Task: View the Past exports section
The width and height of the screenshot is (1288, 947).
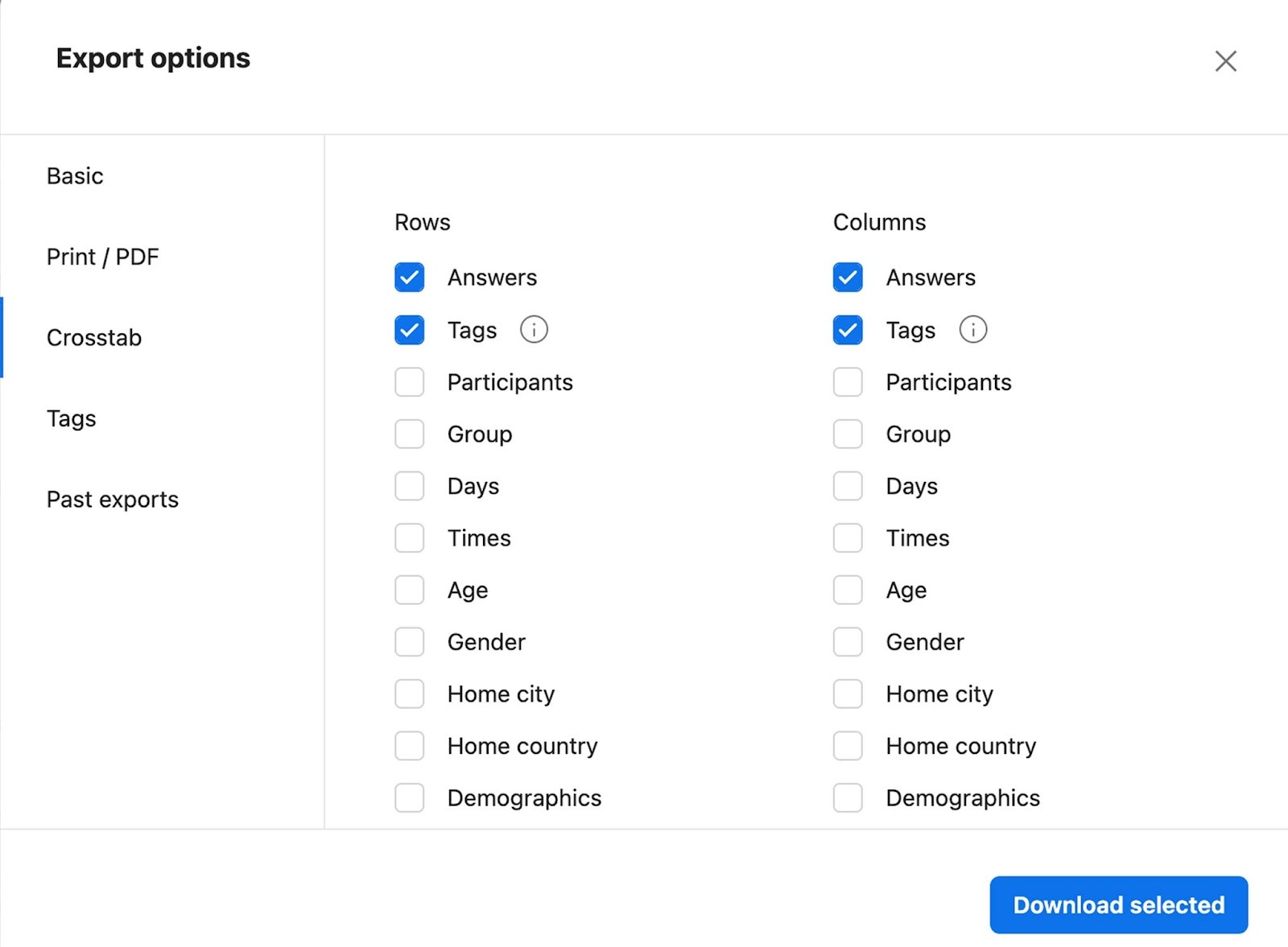Action: point(112,500)
